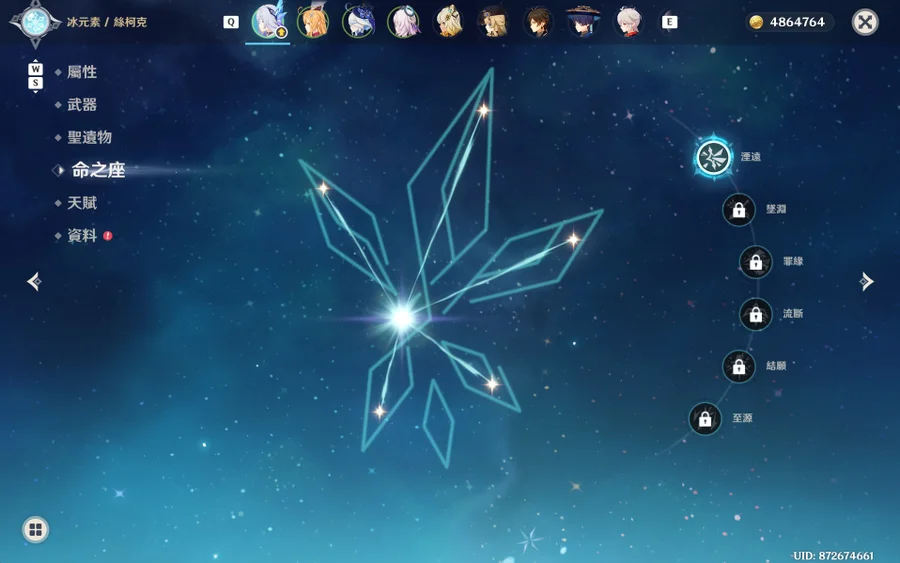Open the four-square grid menu icon
The height and width of the screenshot is (563, 900).
click(36, 529)
